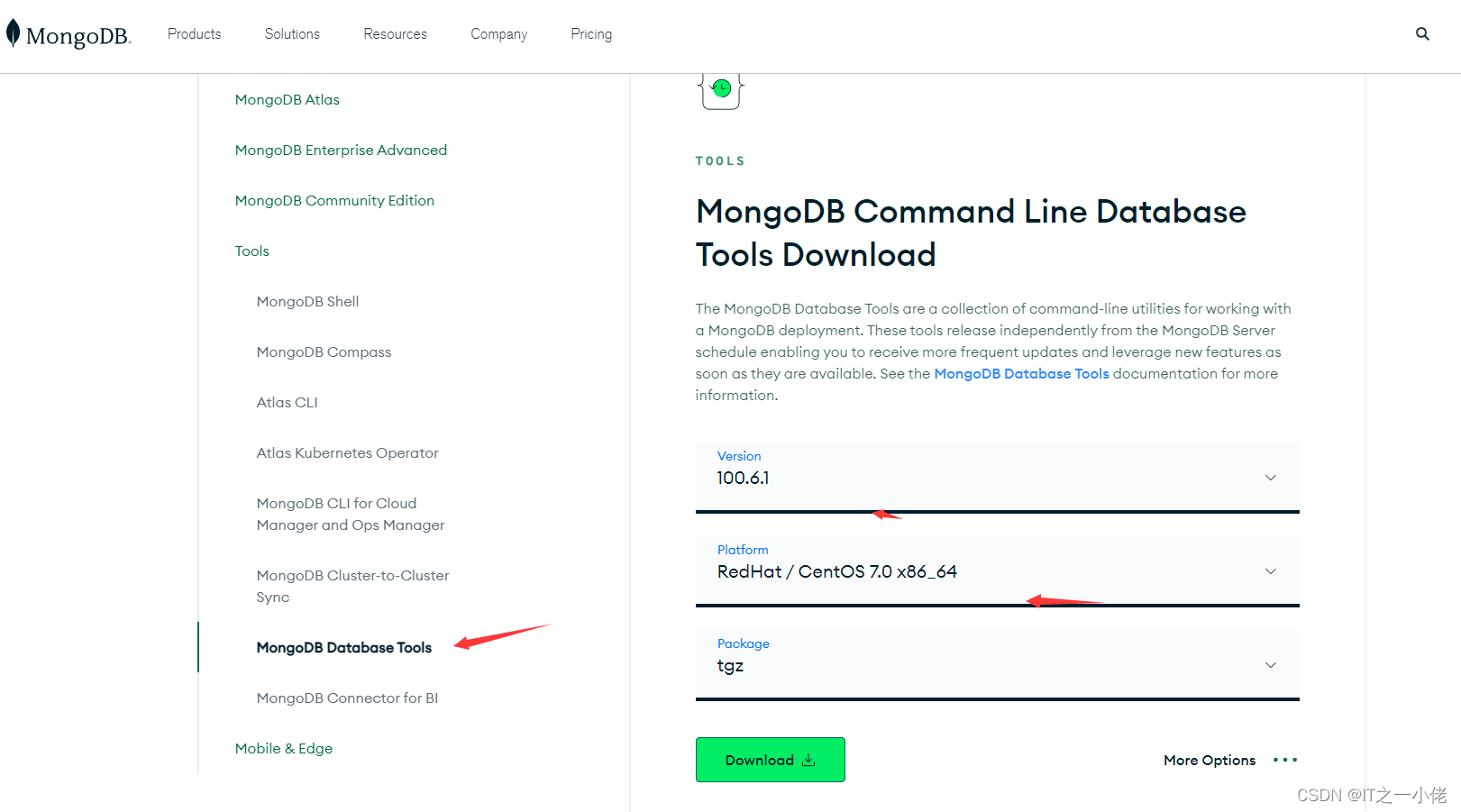Open the Products menu
This screenshot has width=1461, height=812.
point(194,34)
